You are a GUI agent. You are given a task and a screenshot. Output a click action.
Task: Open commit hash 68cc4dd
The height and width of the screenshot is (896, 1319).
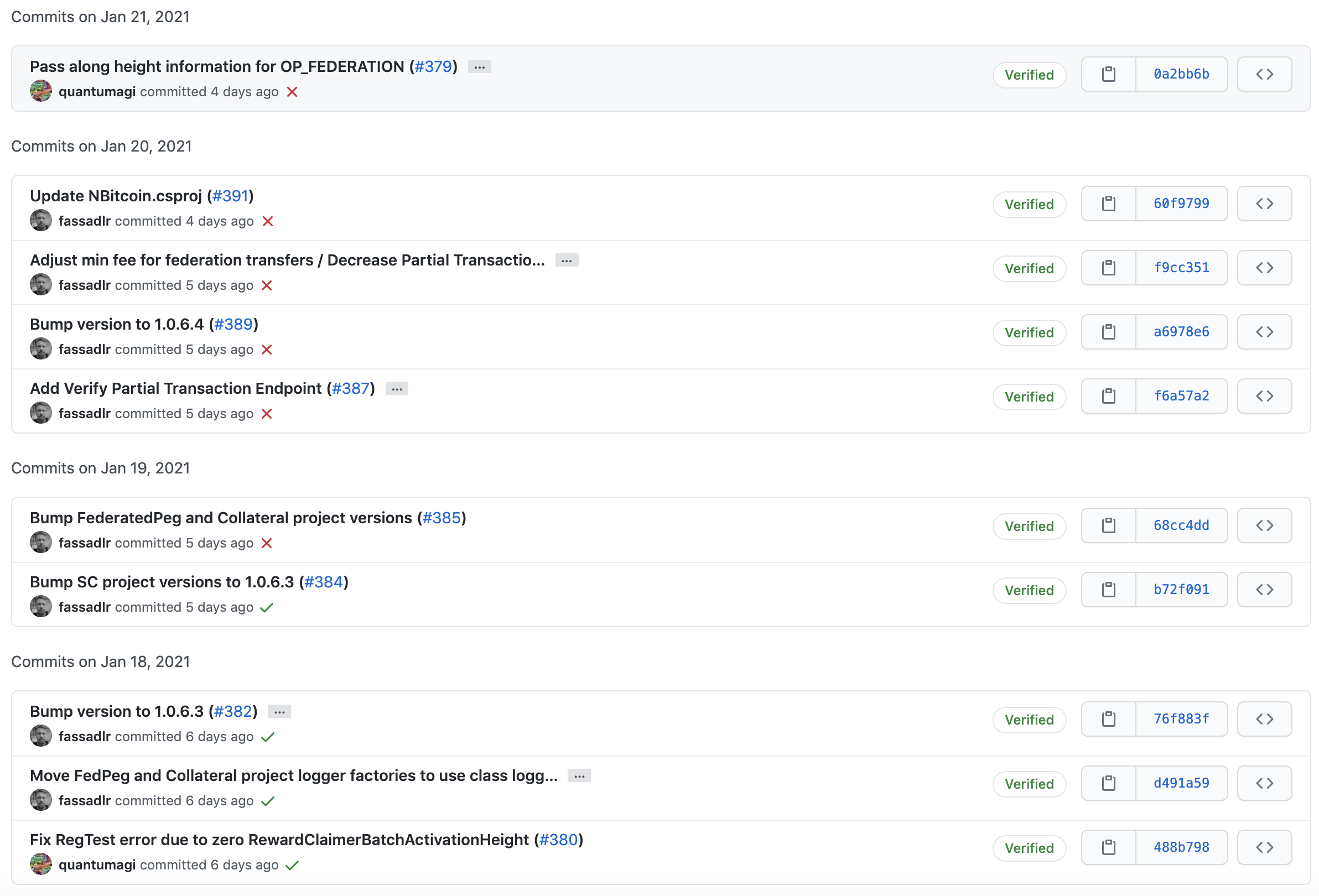click(x=1181, y=525)
